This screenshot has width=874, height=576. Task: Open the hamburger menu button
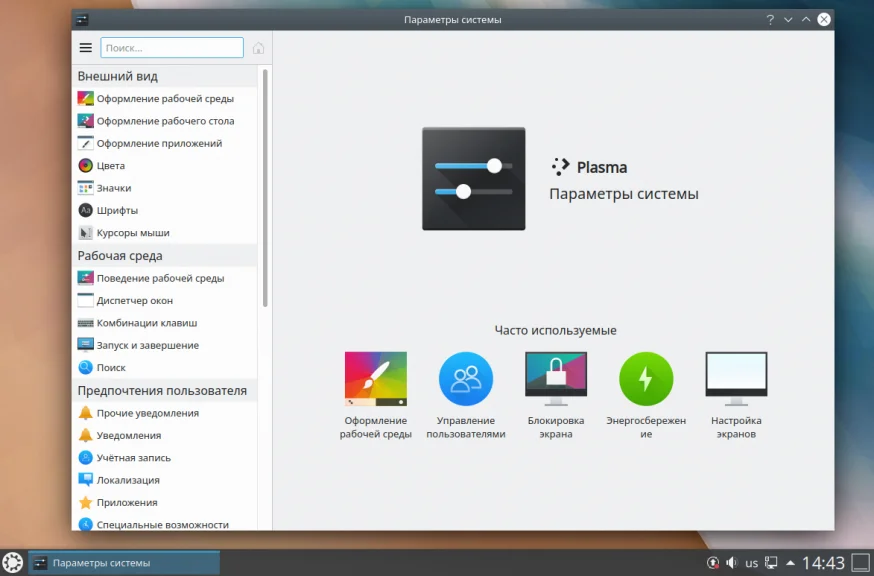pos(85,48)
